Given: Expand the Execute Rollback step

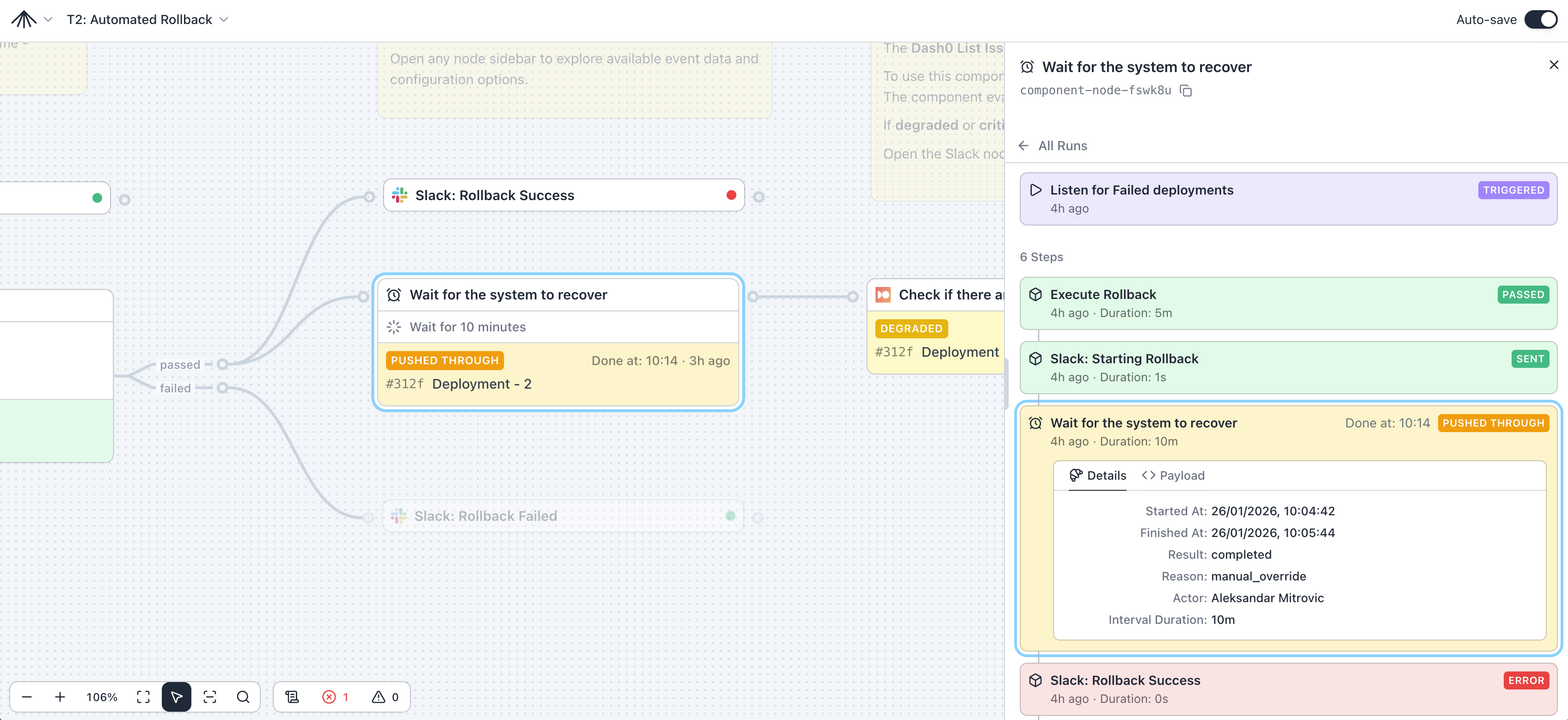Looking at the screenshot, I should click(x=1287, y=303).
